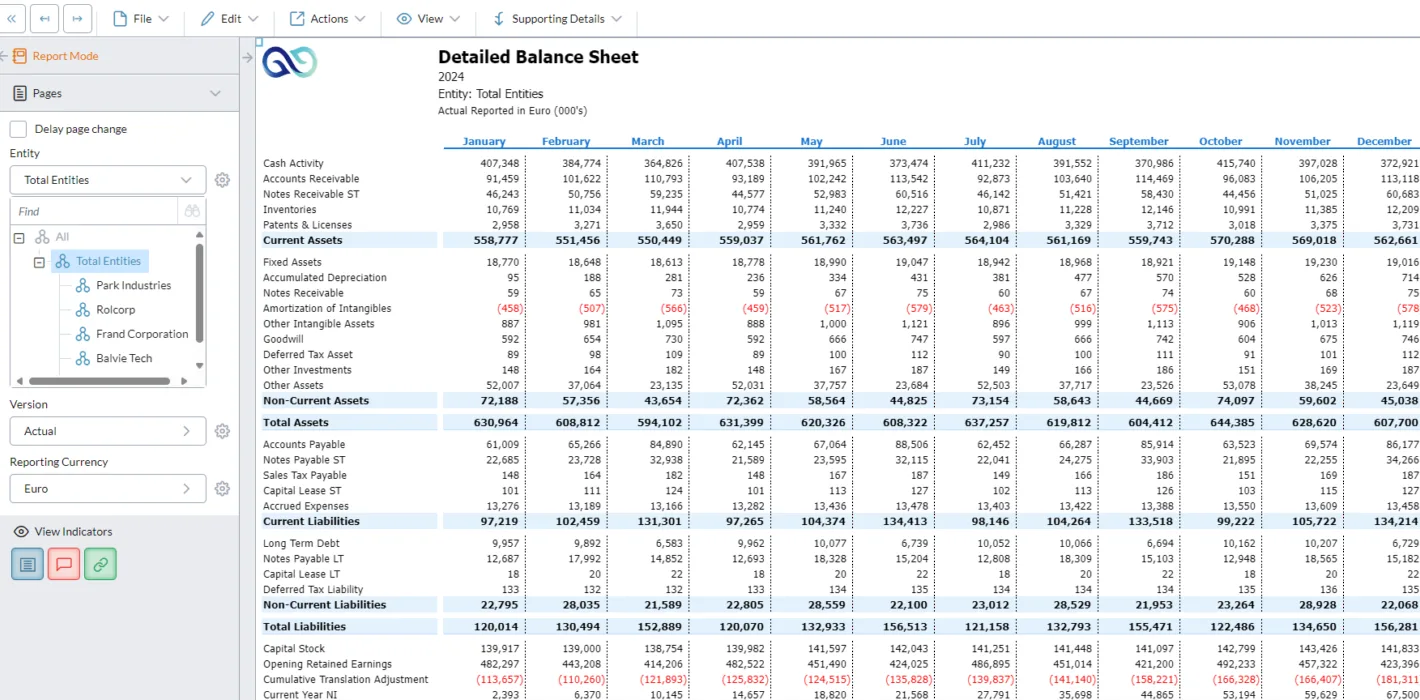Click the Accrued Expenses row label

click(305, 506)
